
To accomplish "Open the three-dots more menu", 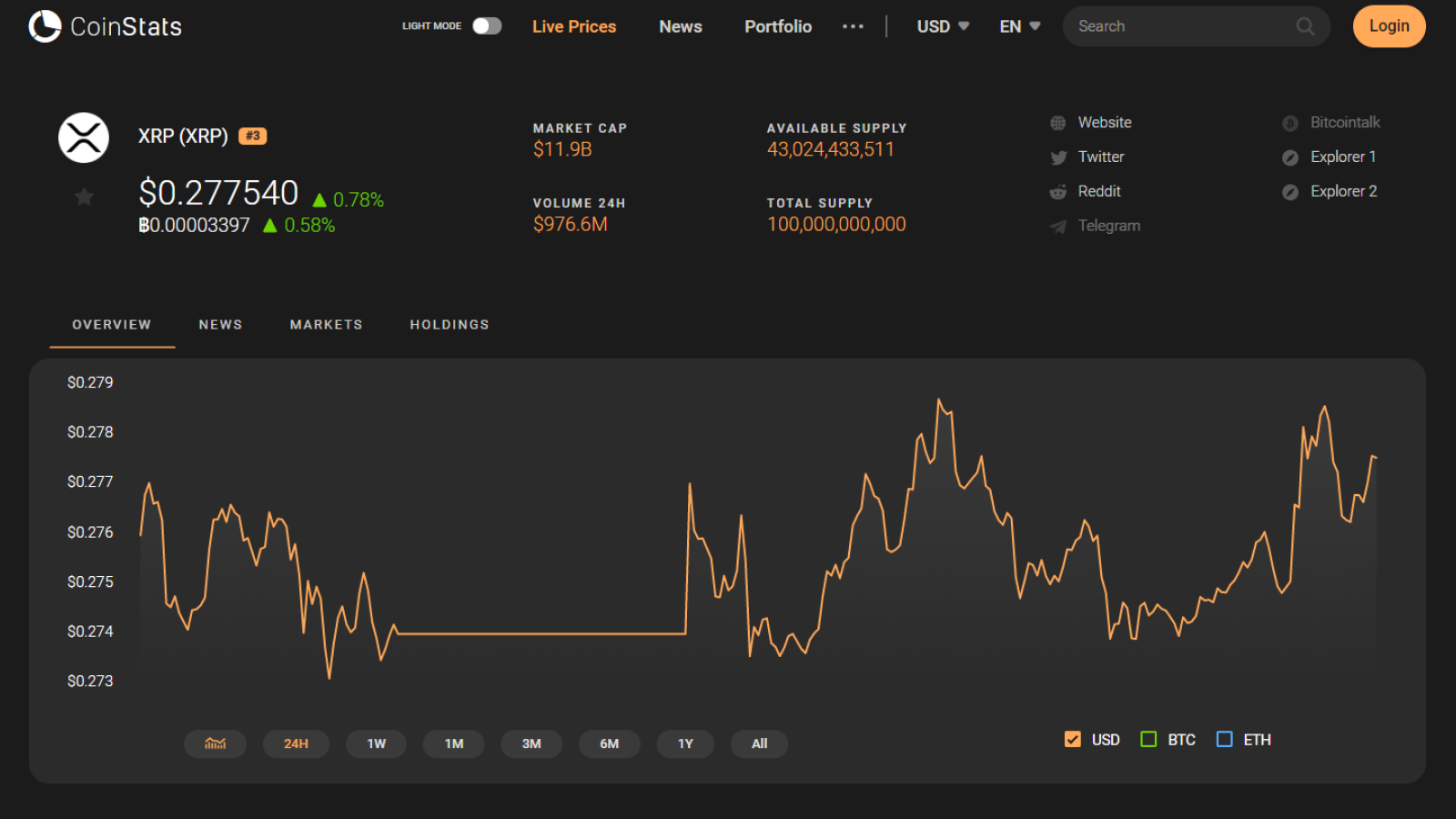I will pos(853,26).
